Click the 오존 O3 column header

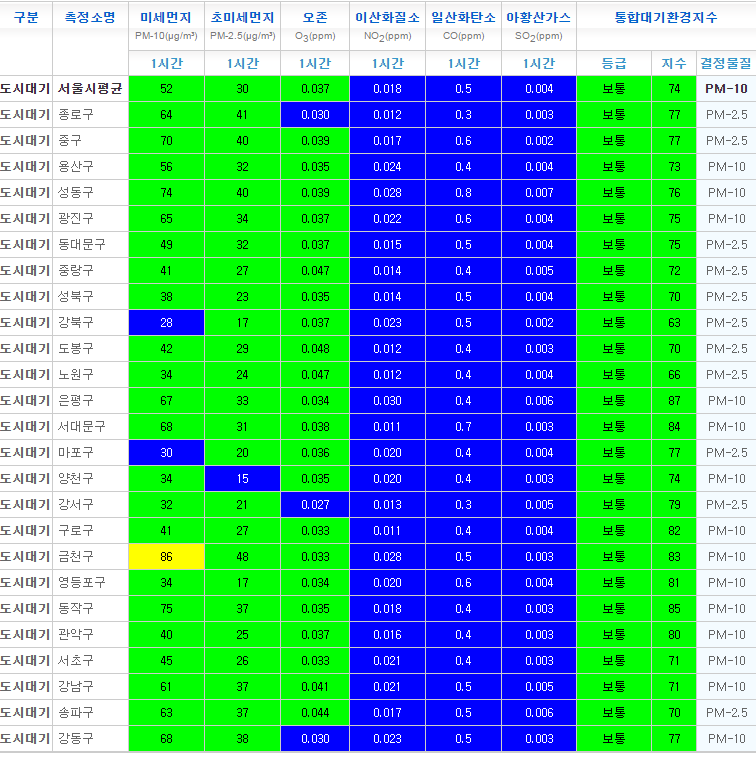317,18
